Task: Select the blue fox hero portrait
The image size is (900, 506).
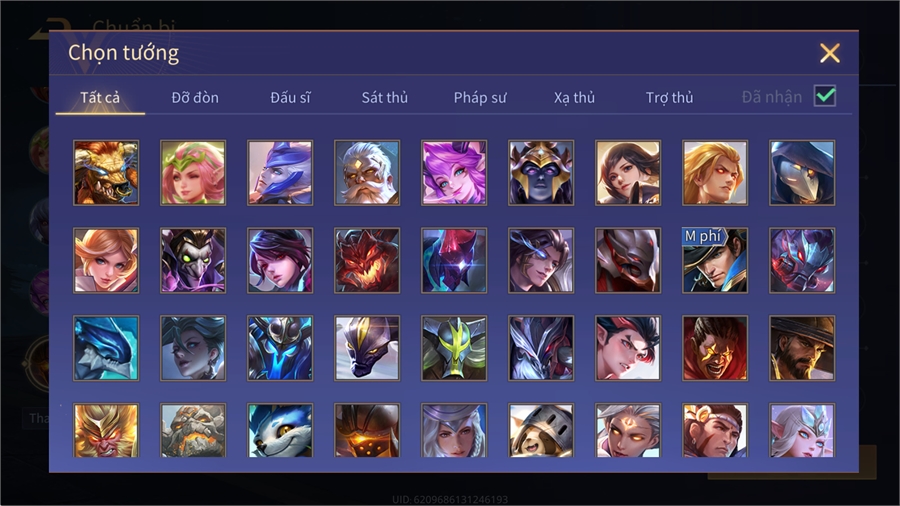Action: pos(280,430)
